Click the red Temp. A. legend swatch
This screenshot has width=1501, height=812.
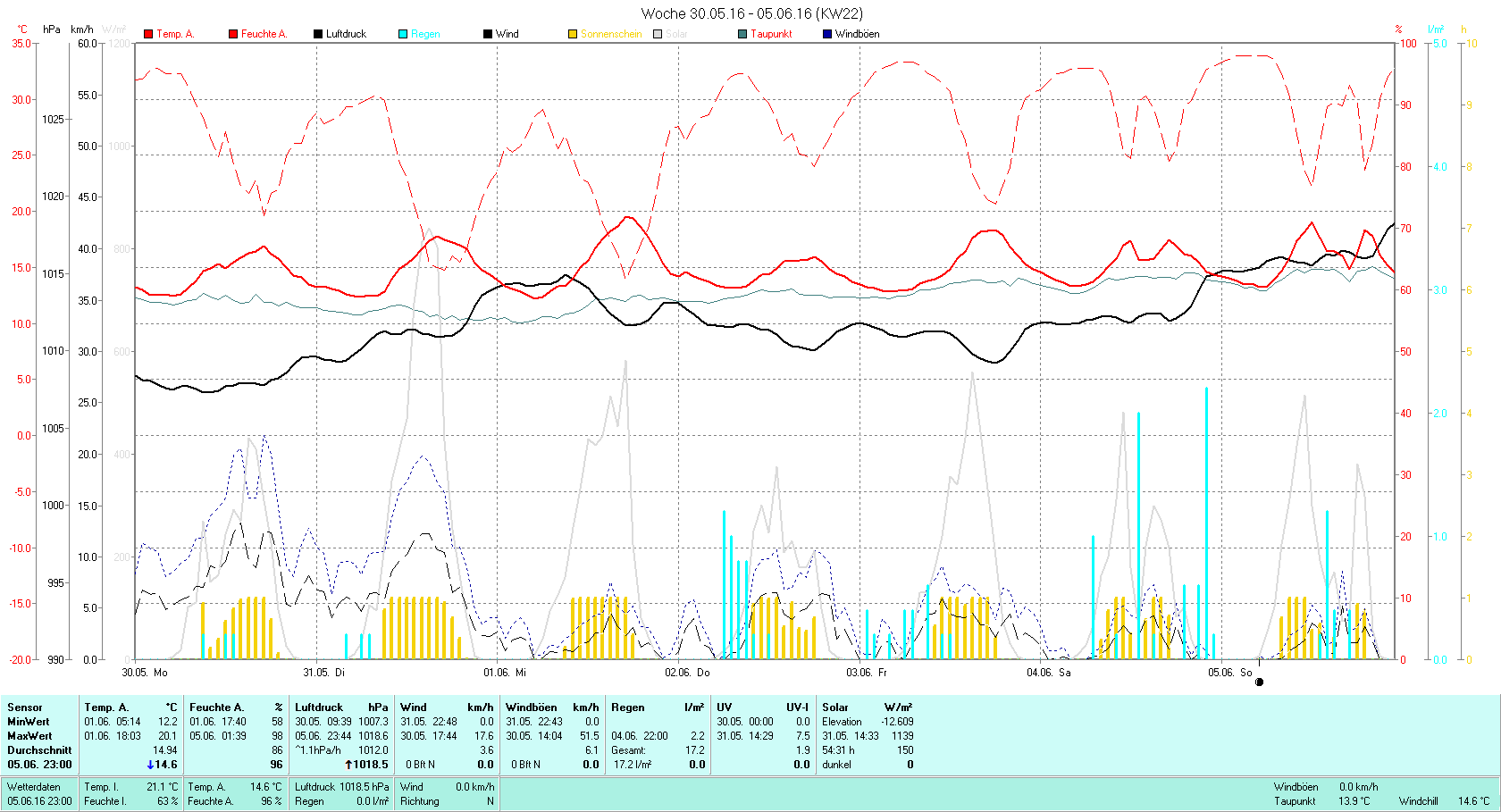point(148,34)
